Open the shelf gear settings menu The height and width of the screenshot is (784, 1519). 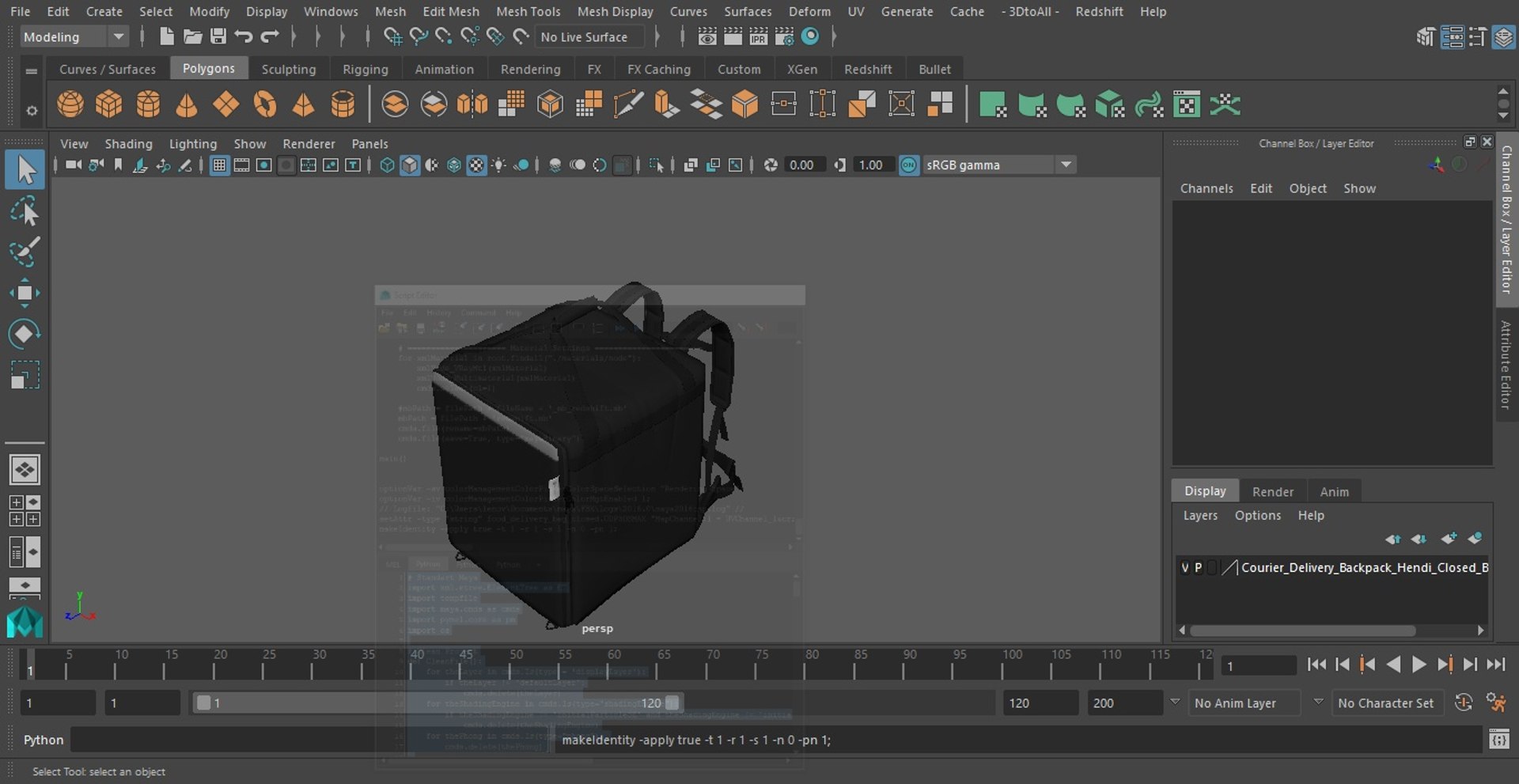[x=31, y=111]
